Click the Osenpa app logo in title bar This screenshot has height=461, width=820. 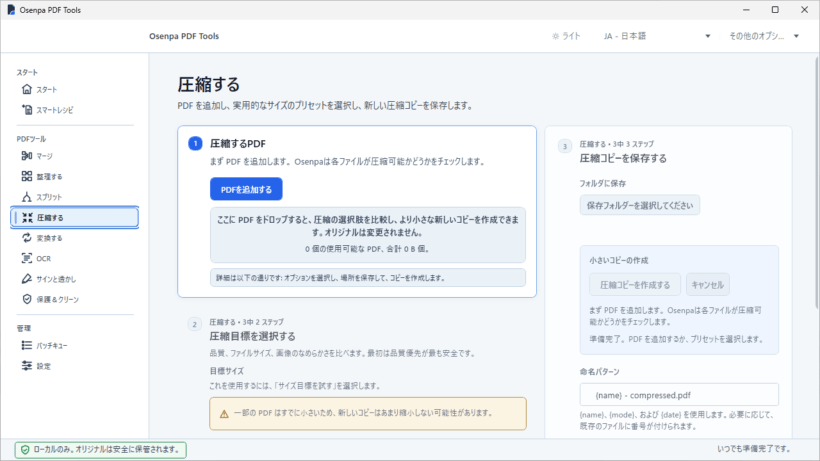coord(11,10)
